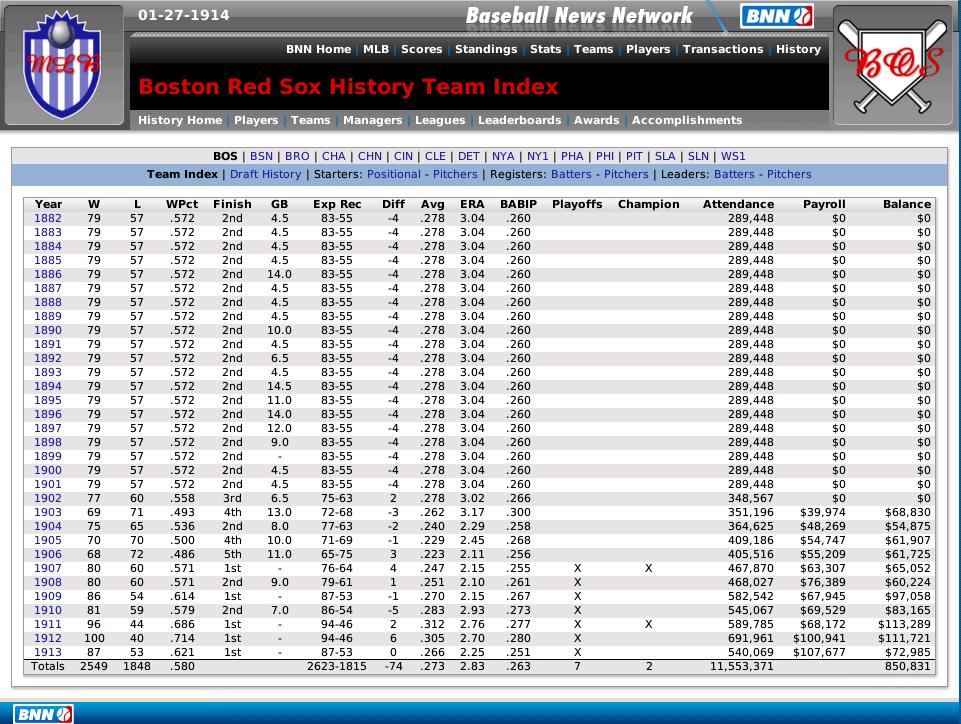This screenshot has height=724, width=961.
Task: Click the Payroll column header
Action: tap(824, 204)
